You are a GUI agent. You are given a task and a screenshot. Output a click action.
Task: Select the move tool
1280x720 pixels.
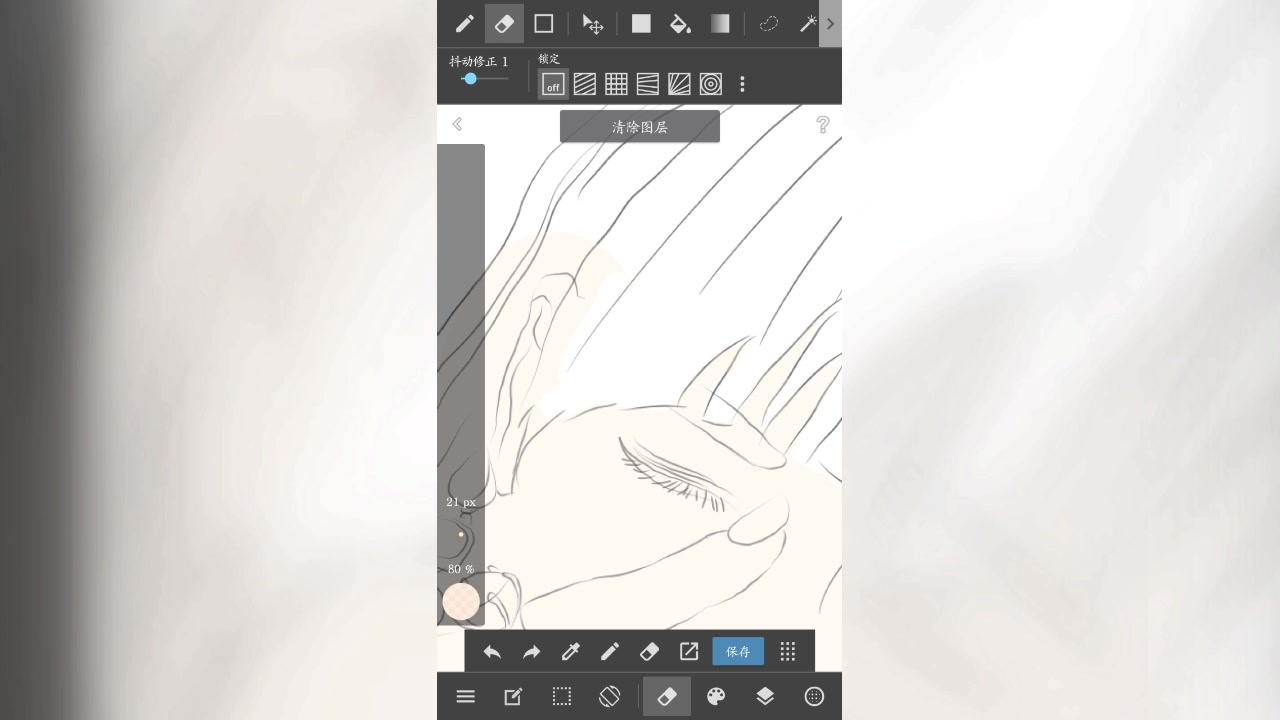point(593,24)
